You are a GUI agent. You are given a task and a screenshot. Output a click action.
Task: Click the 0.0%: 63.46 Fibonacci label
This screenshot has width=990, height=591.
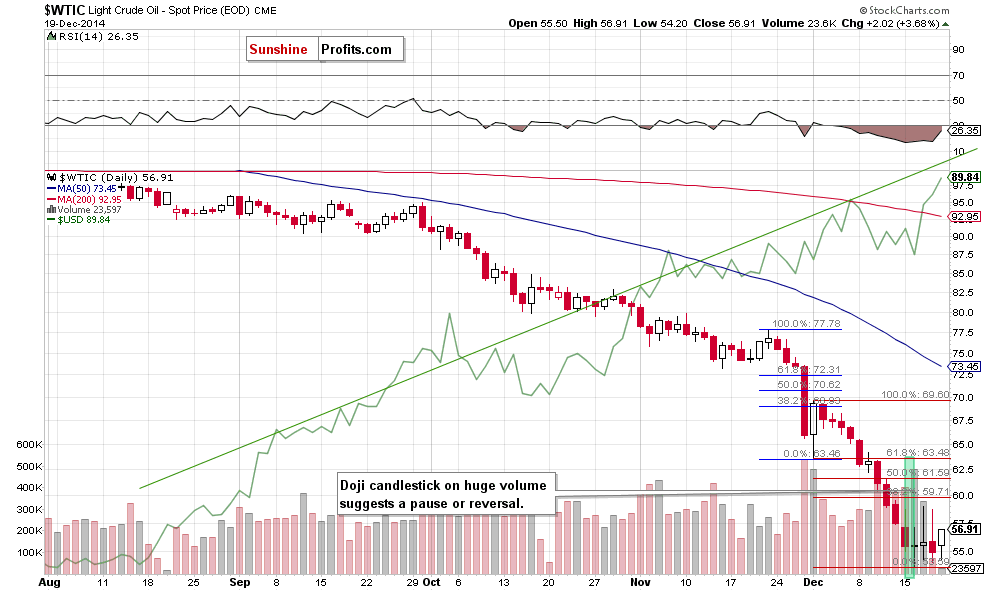[812, 453]
